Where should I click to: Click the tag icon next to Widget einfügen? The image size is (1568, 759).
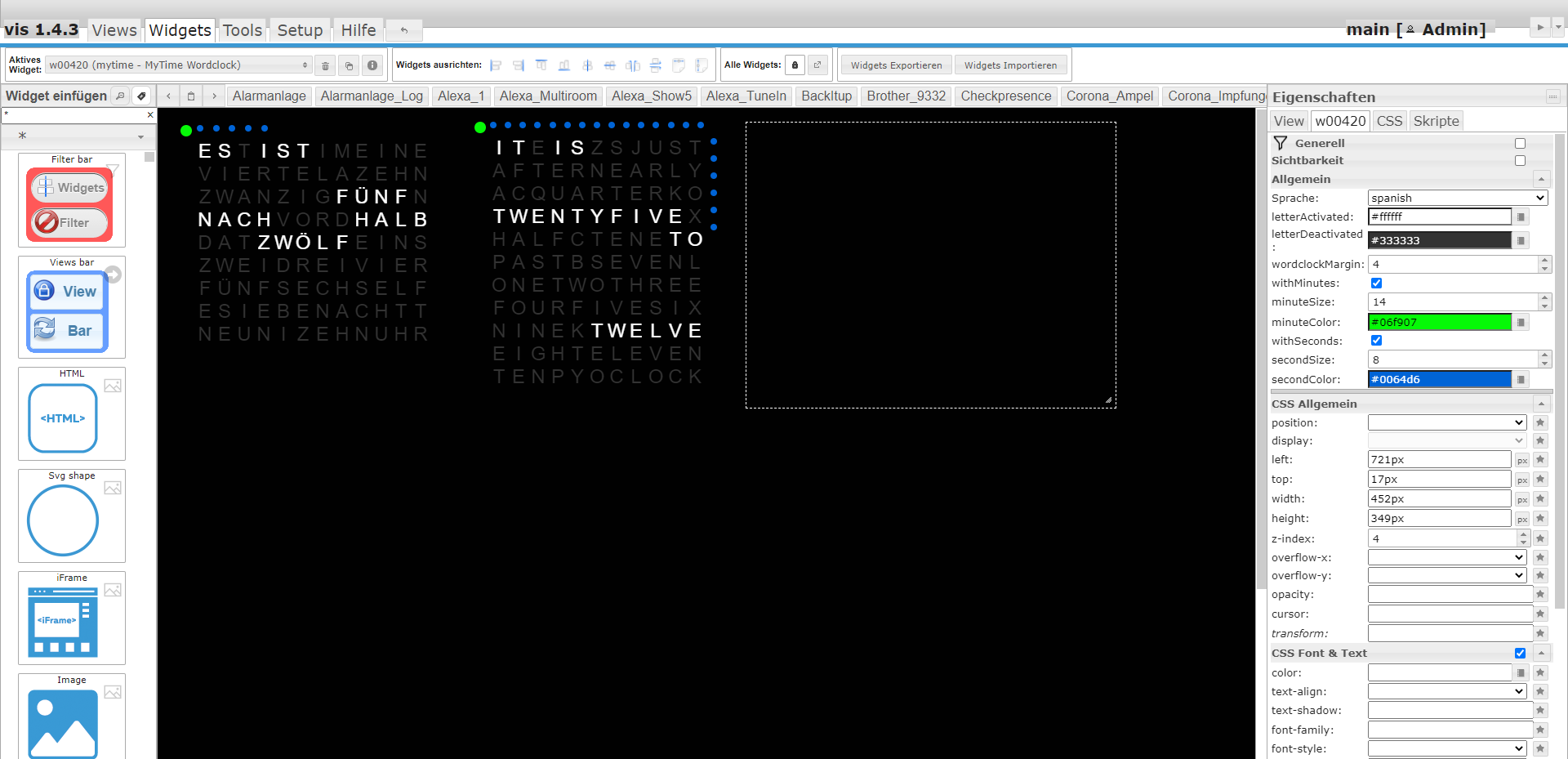coord(142,96)
